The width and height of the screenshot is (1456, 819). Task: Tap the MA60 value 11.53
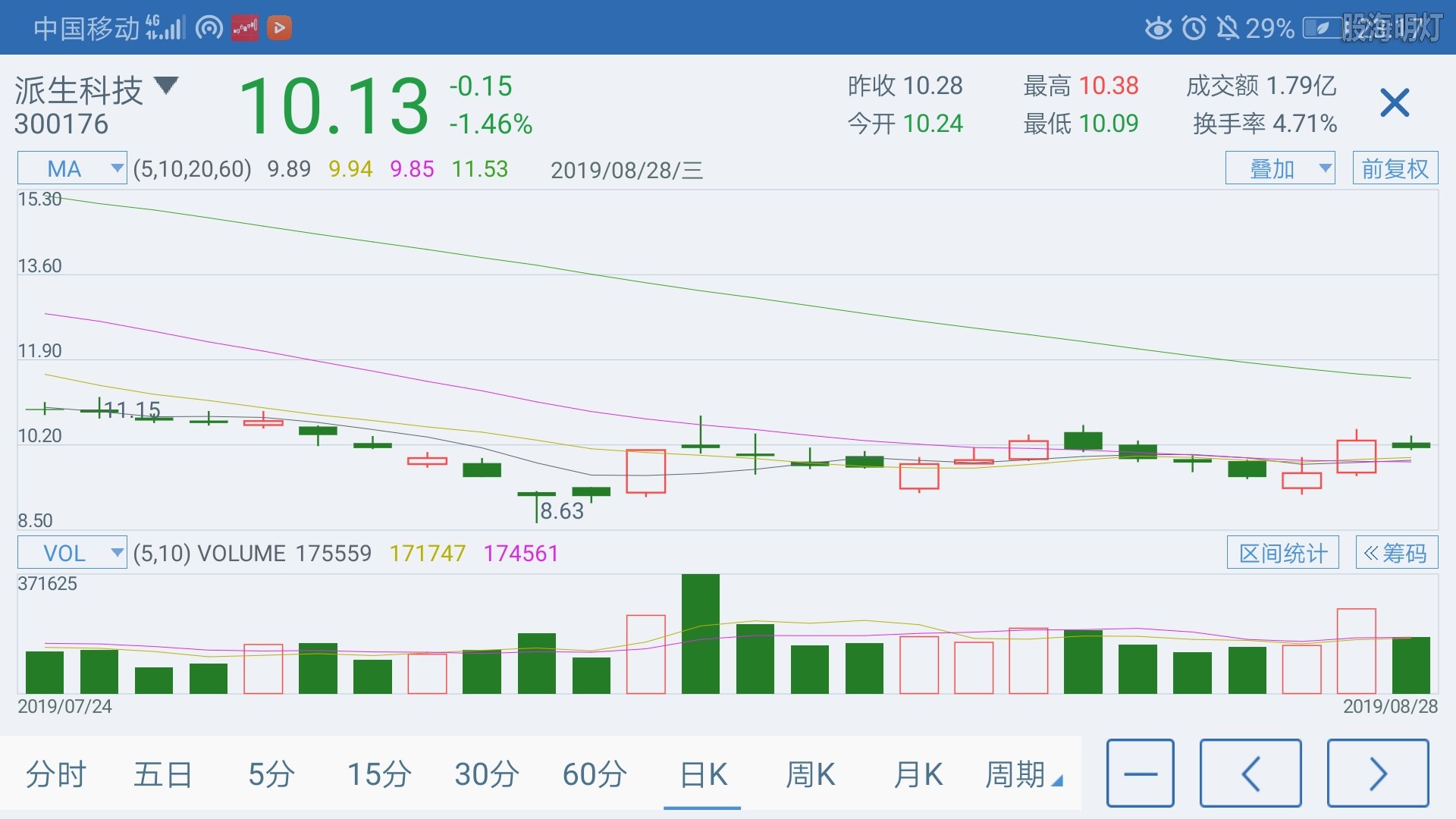point(480,169)
